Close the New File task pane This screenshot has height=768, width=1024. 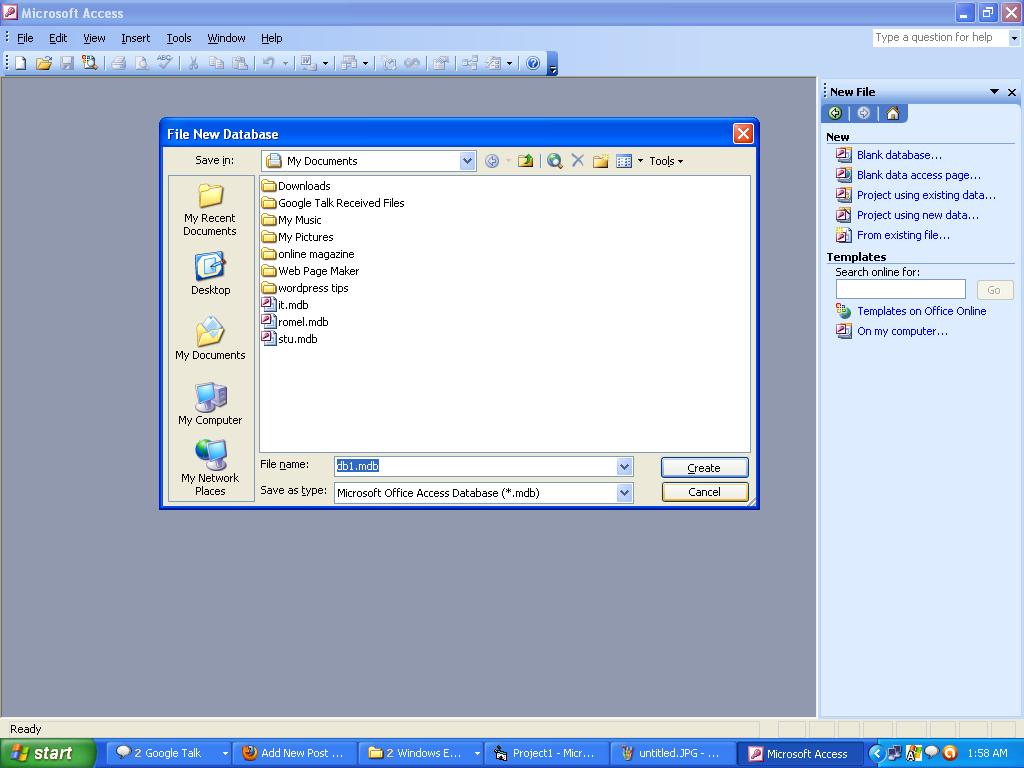(x=1012, y=92)
